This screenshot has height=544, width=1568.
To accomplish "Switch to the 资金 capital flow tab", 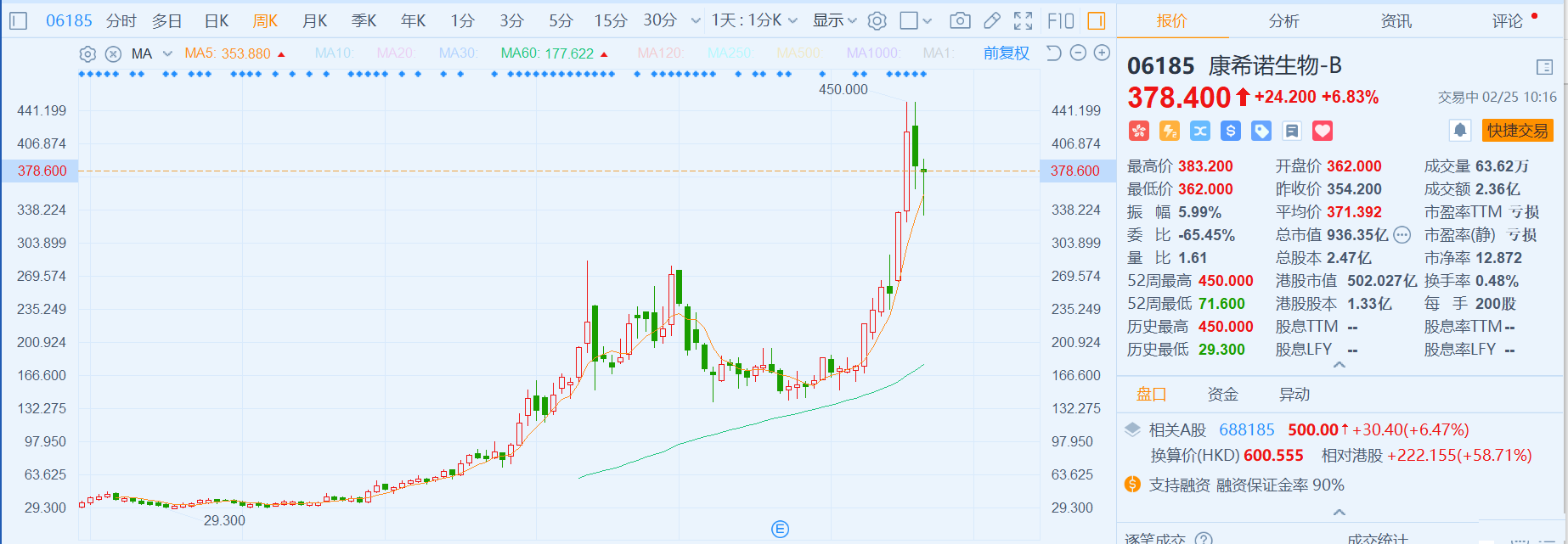I will (x=1223, y=395).
